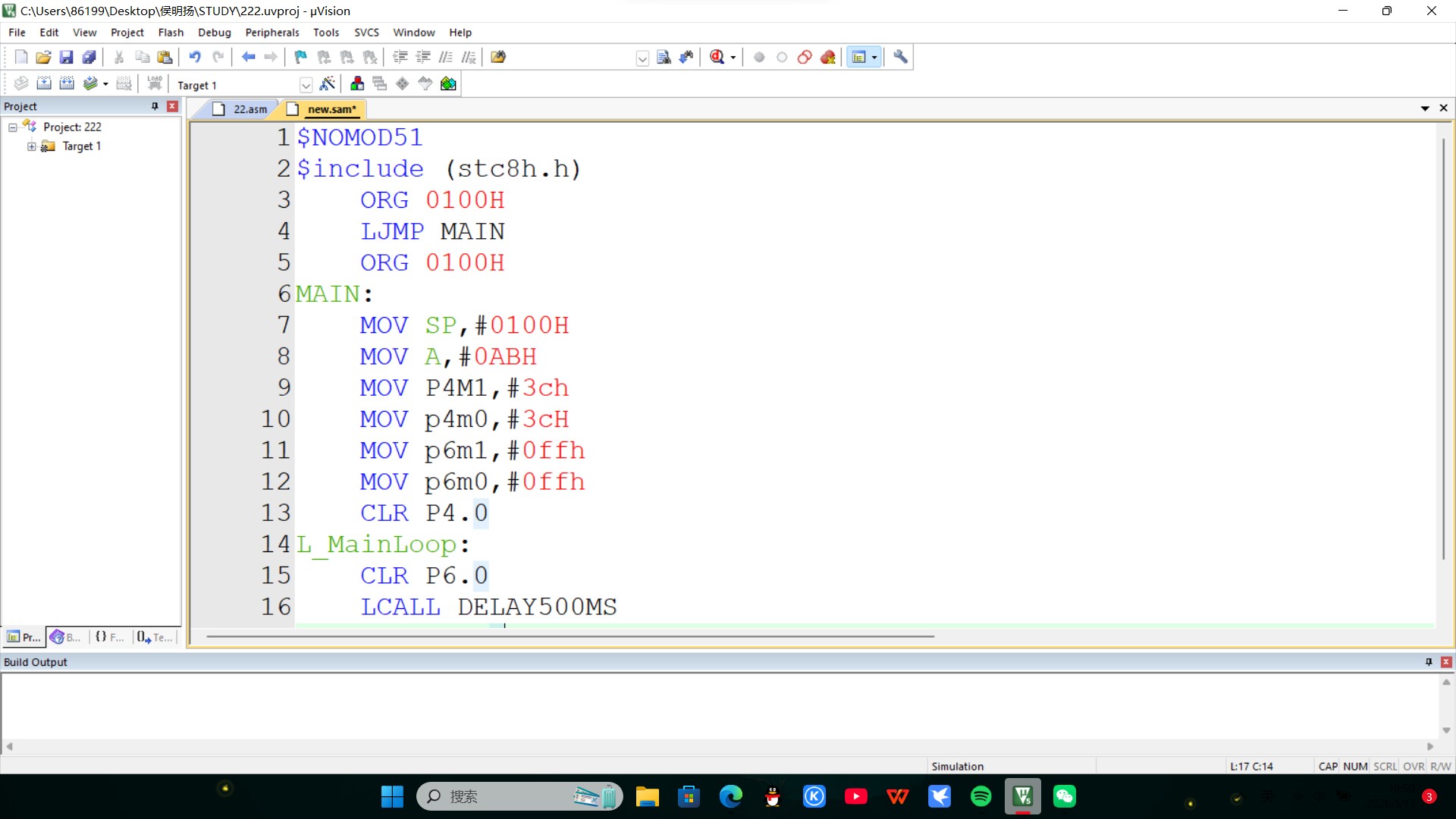Switch to the 22.asm tab
Viewport: 1456px width, 819px height.
click(249, 109)
